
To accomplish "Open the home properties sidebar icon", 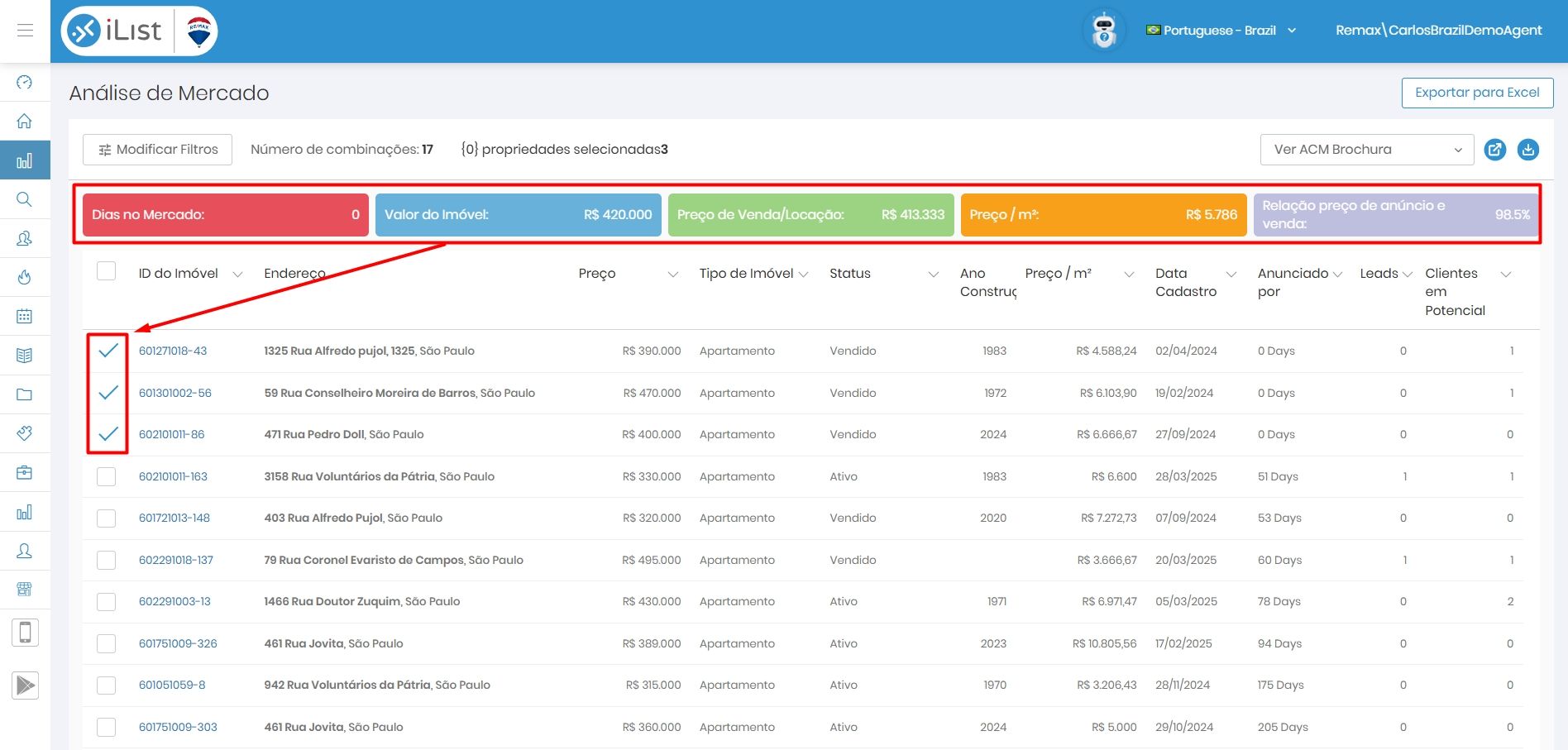I will pos(25,121).
